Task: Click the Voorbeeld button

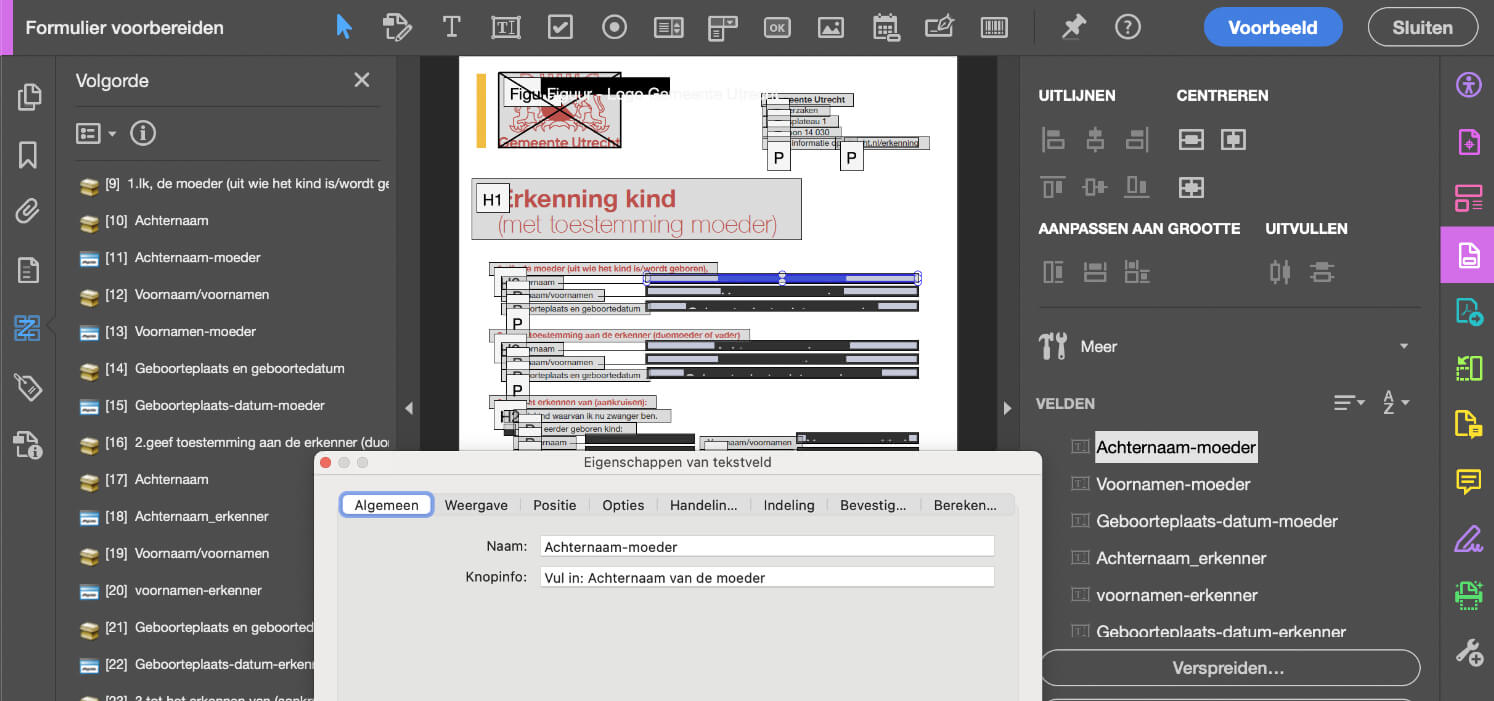Action: click(1272, 27)
